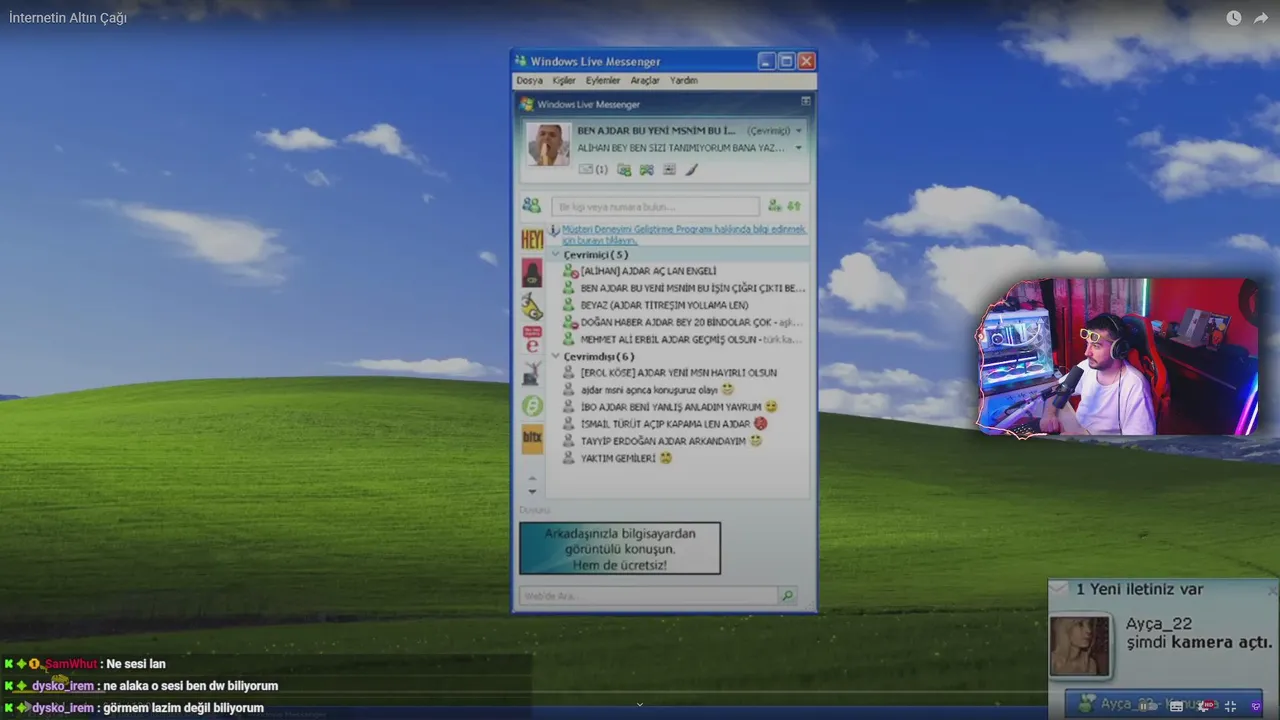Image resolution: width=1280 pixels, height=720 pixels.
Task: Click the yellow tag sidebar tab icon
Action: click(532, 306)
